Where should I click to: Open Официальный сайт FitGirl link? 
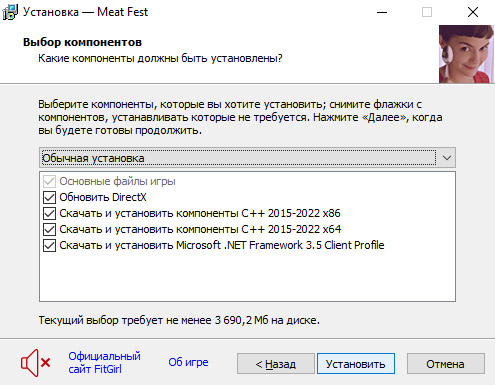tap(104, 363)
